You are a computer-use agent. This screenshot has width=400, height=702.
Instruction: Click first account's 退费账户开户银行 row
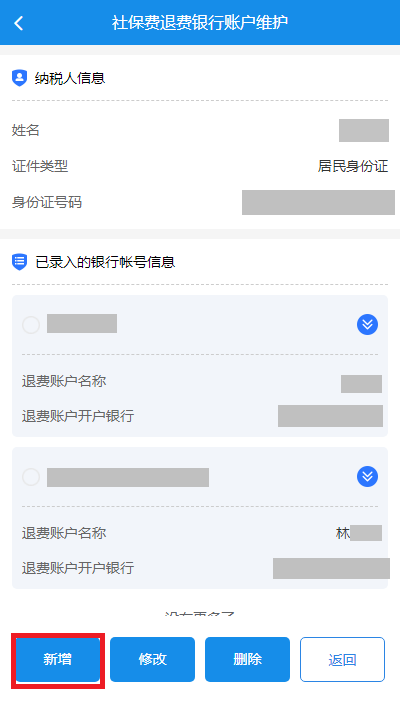[x=200, y=416]
